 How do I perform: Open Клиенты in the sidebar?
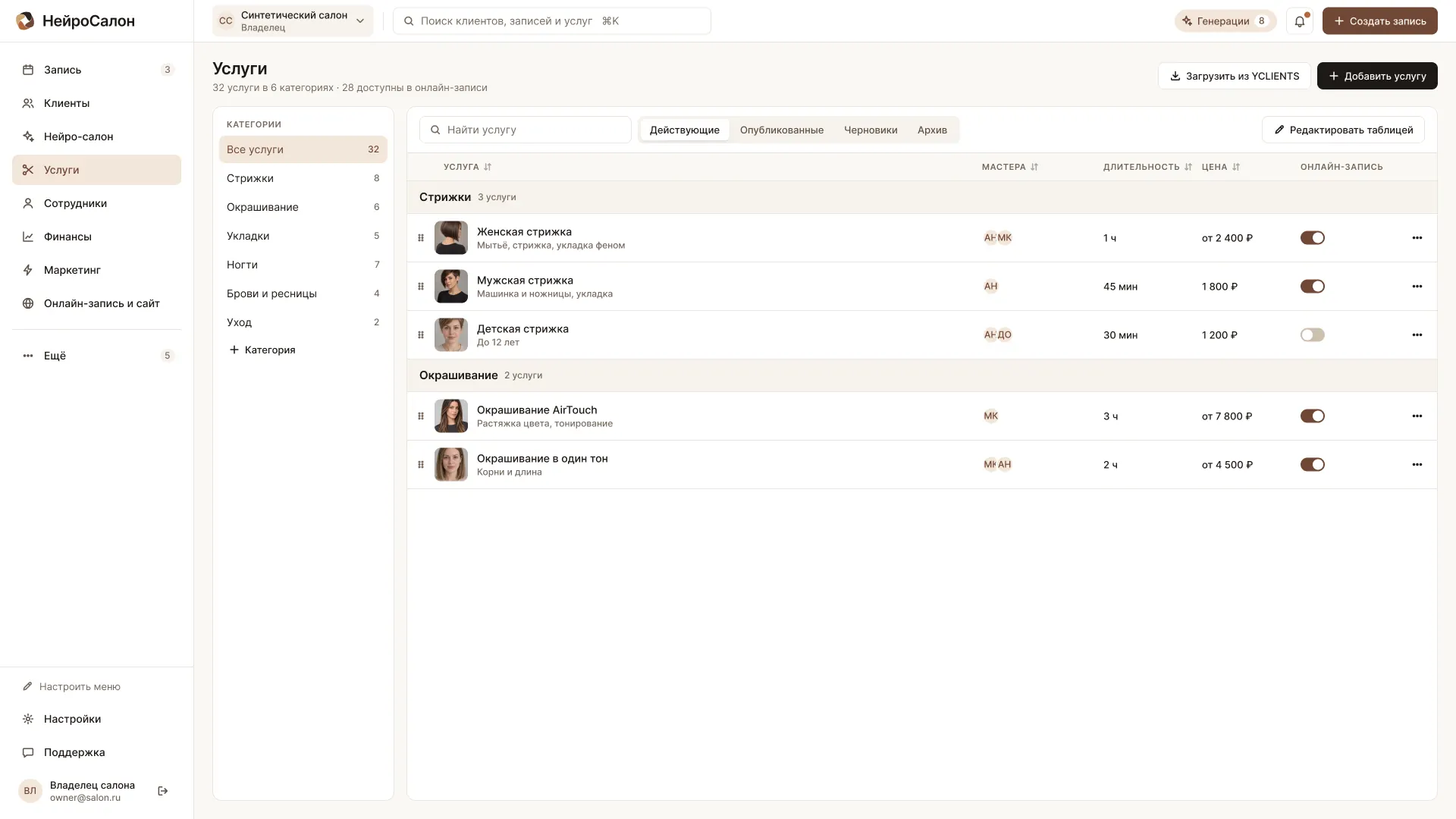96,103
